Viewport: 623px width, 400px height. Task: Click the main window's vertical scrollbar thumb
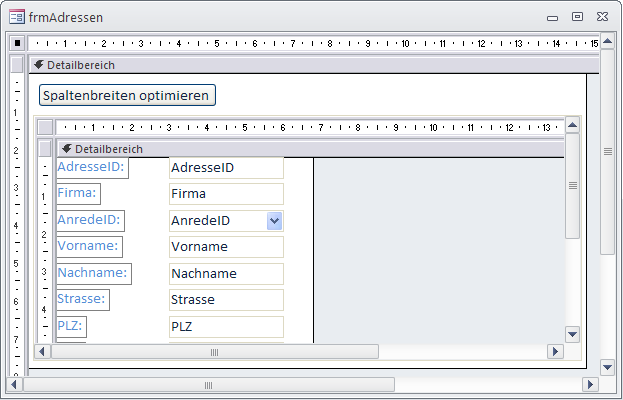(x=606, y=152)
